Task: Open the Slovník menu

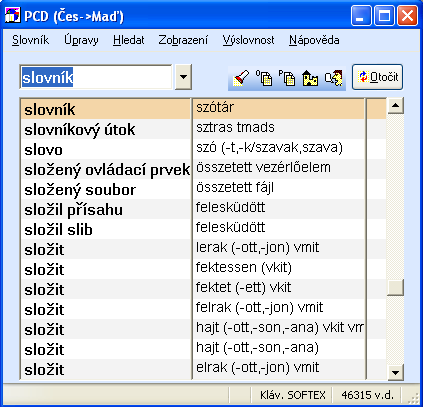Action: pyautogui.click(x=31, y=40)
